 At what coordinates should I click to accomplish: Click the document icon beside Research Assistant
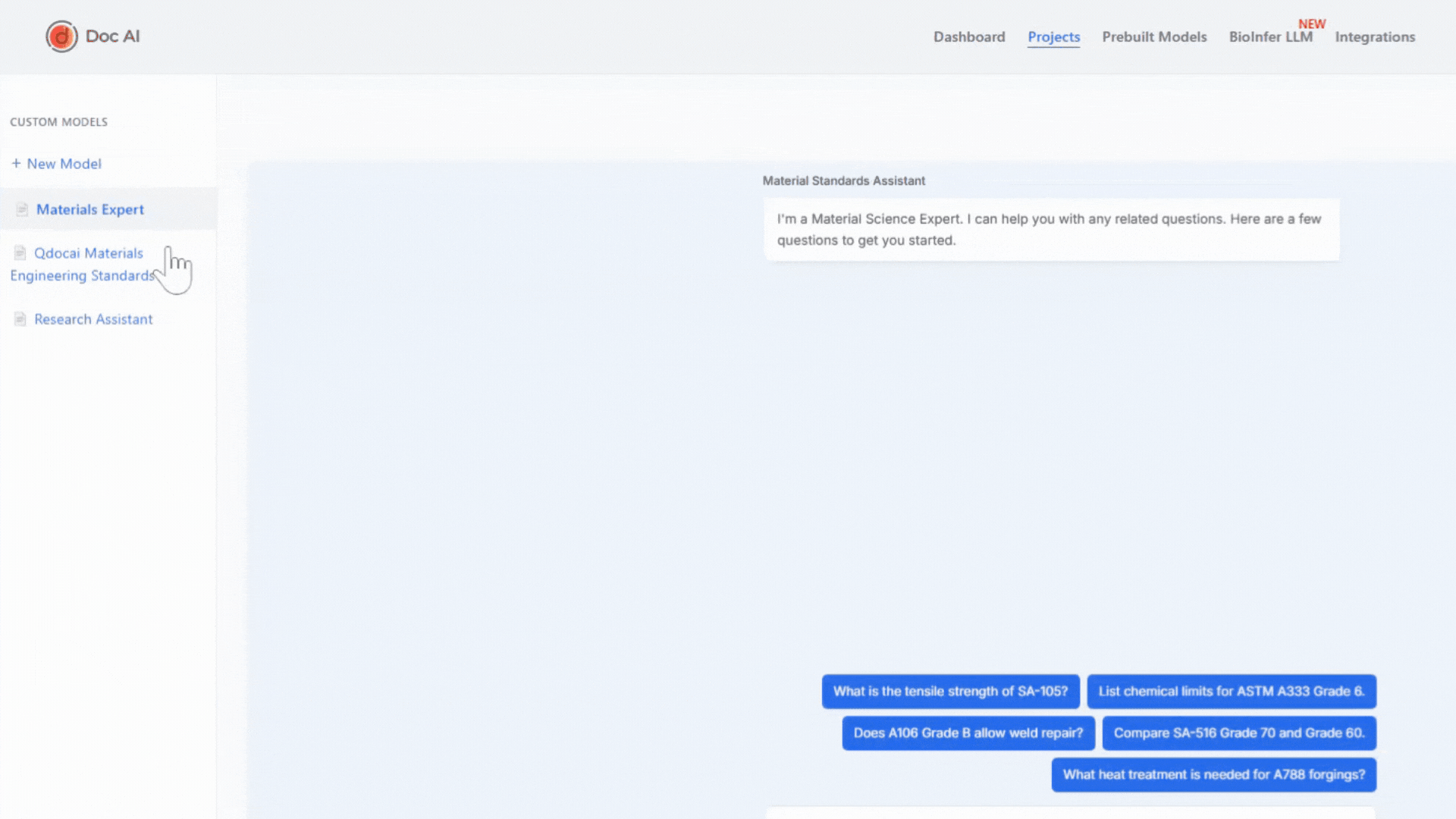20,319
